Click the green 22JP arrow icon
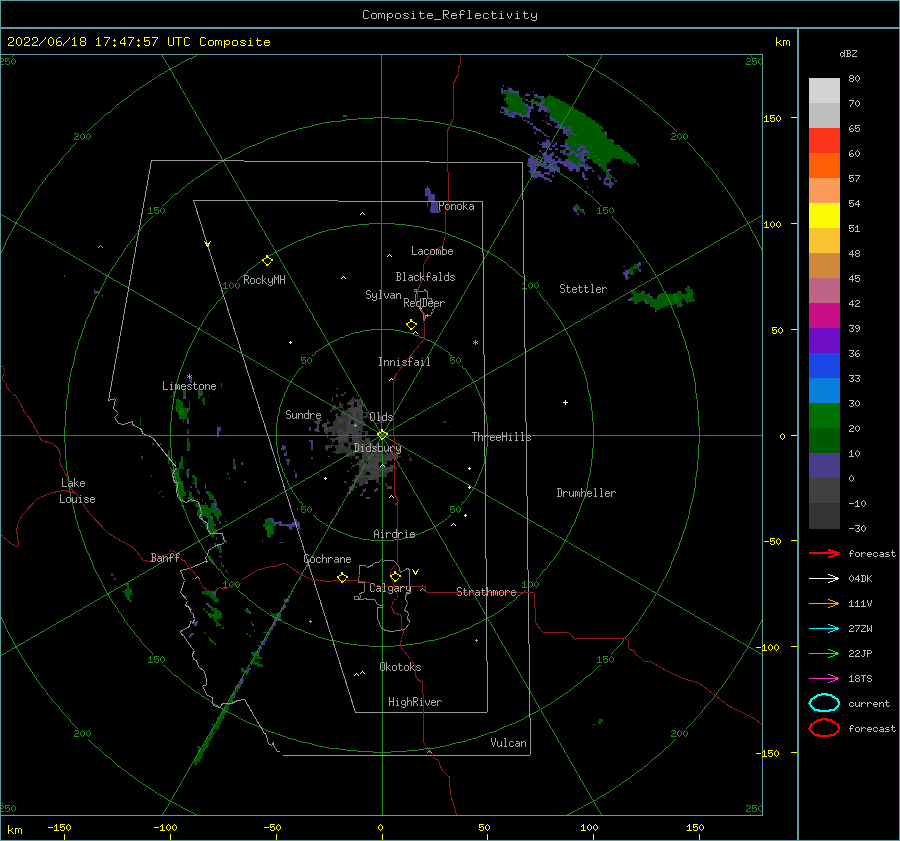The height and width of the screenshot is (841, 900). pos(824,653)
